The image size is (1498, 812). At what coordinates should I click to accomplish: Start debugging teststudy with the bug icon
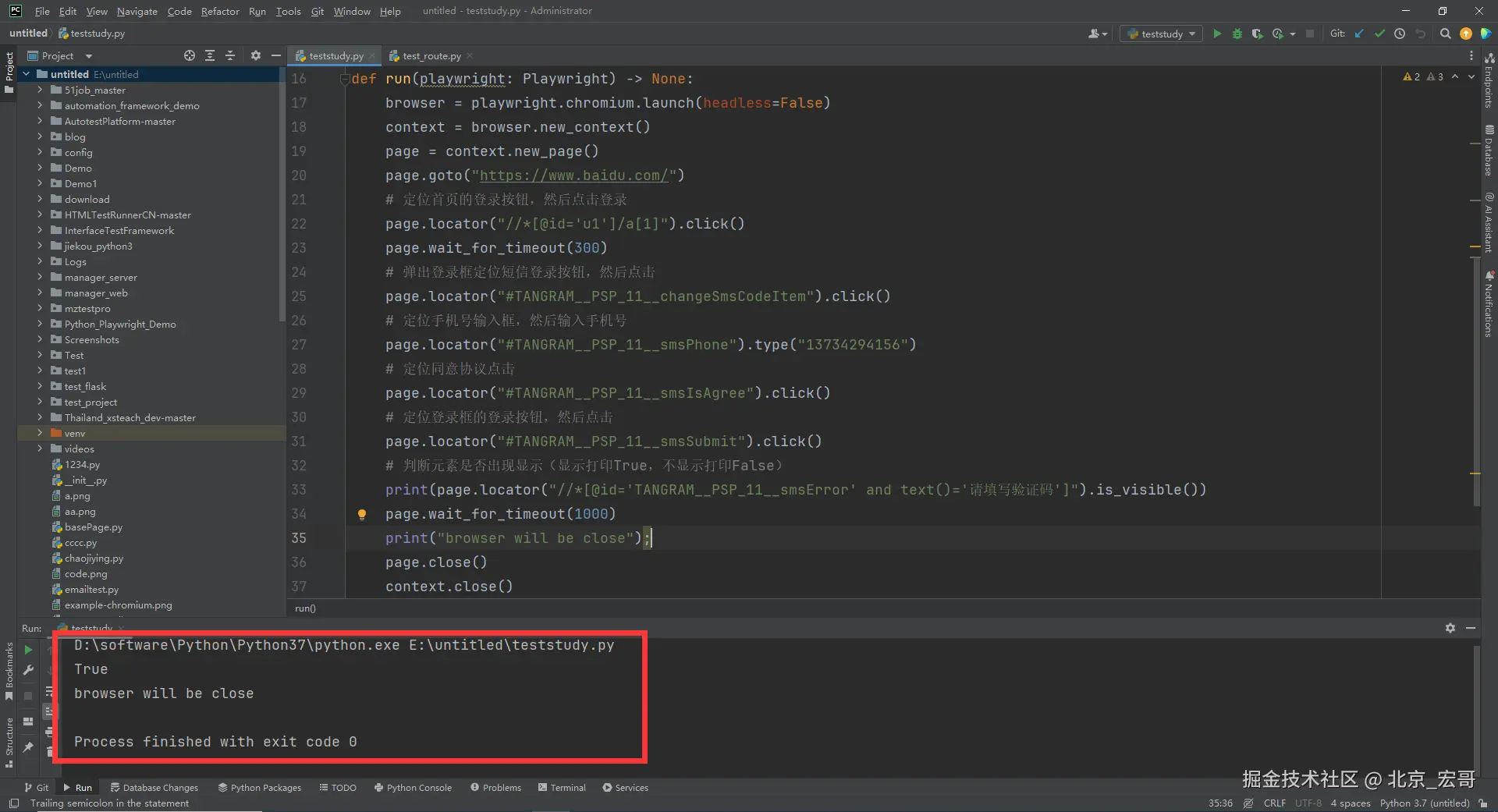pos(1237,34)
